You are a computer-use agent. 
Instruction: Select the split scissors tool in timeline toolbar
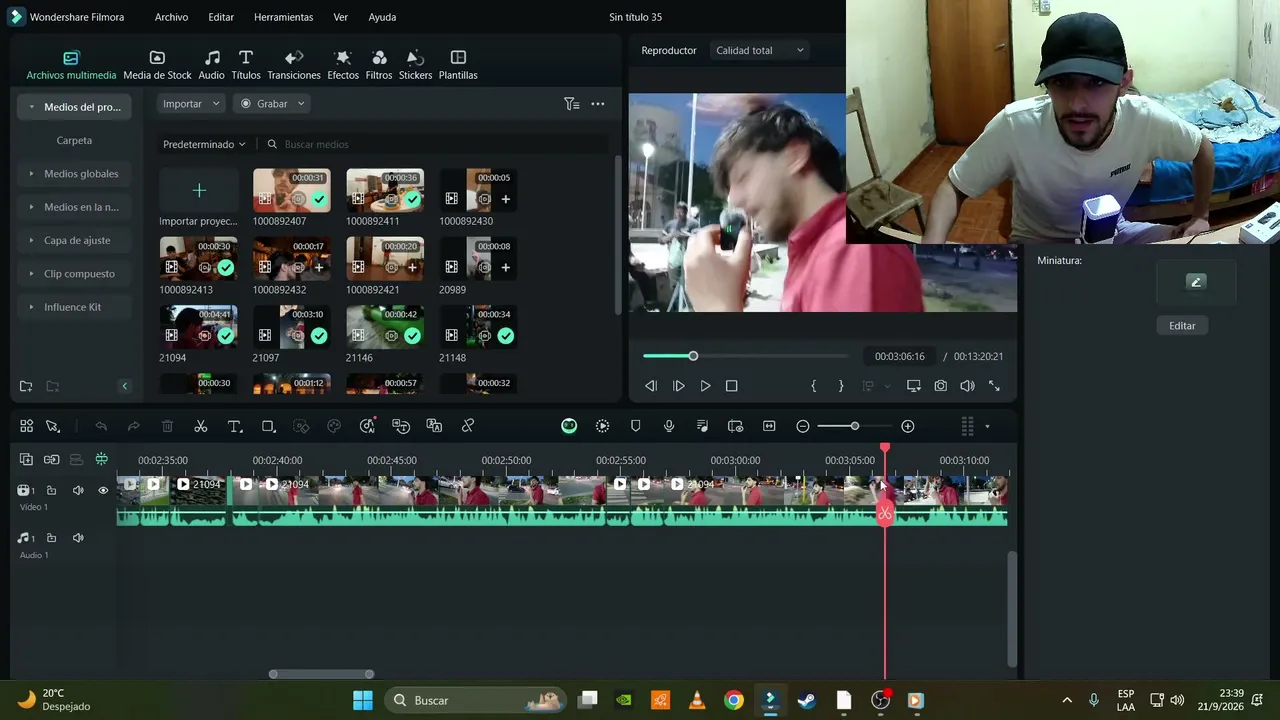point(201,426)
